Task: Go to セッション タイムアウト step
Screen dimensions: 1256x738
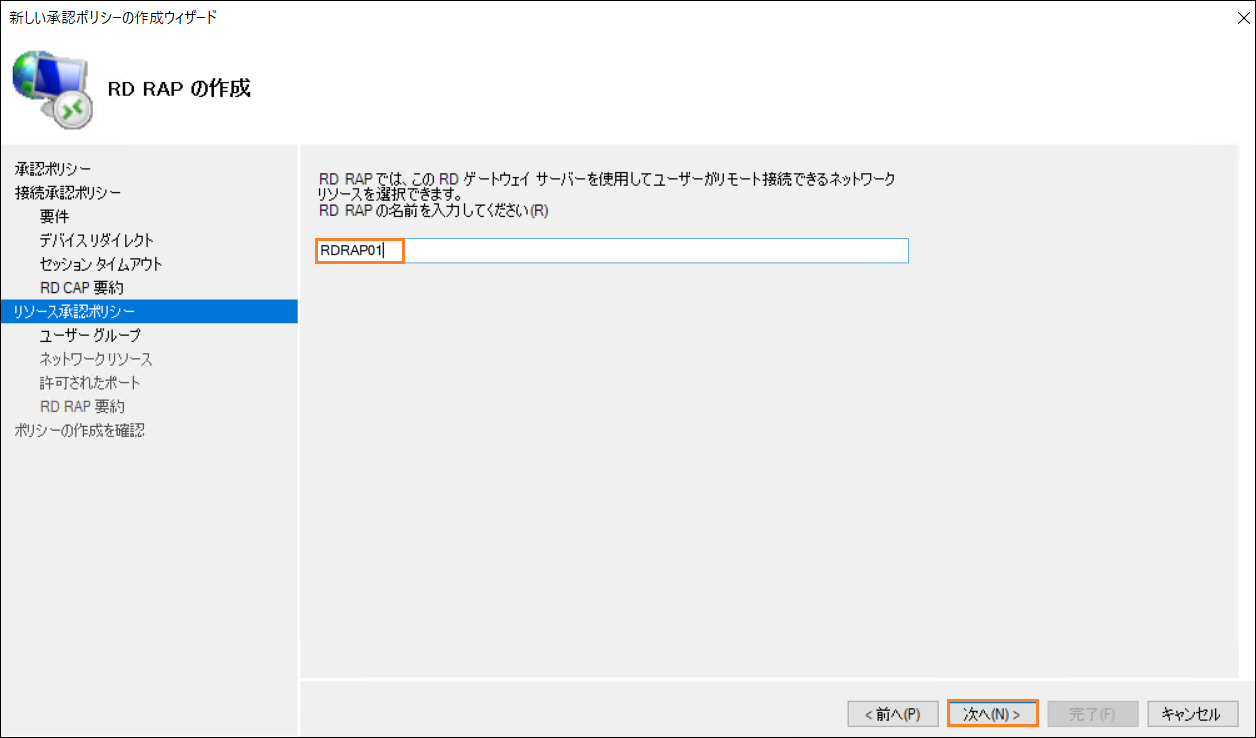Action: [x=101, y=264]
